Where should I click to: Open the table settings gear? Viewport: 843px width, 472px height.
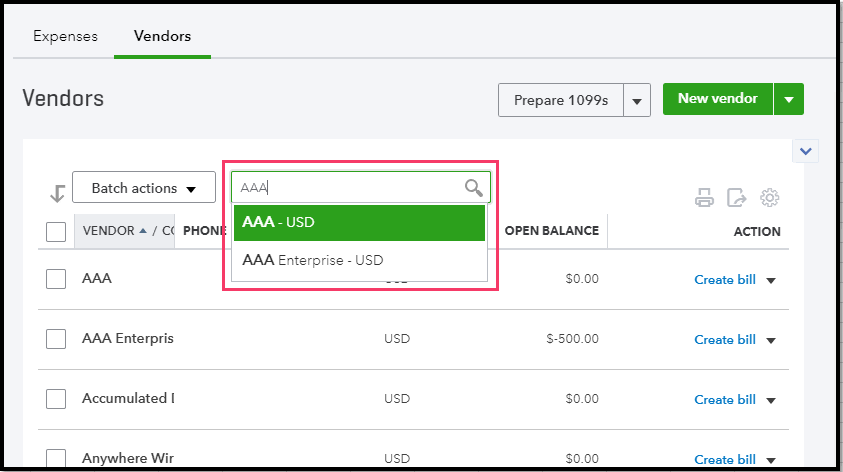pyautogui.click(x=770, y=198)
